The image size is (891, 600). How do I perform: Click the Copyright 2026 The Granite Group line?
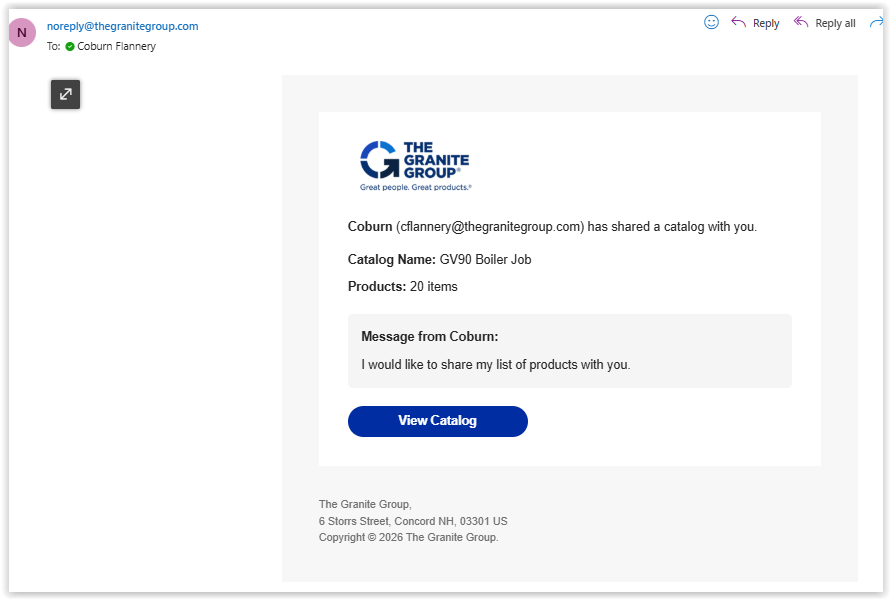[x=409, y=538]
